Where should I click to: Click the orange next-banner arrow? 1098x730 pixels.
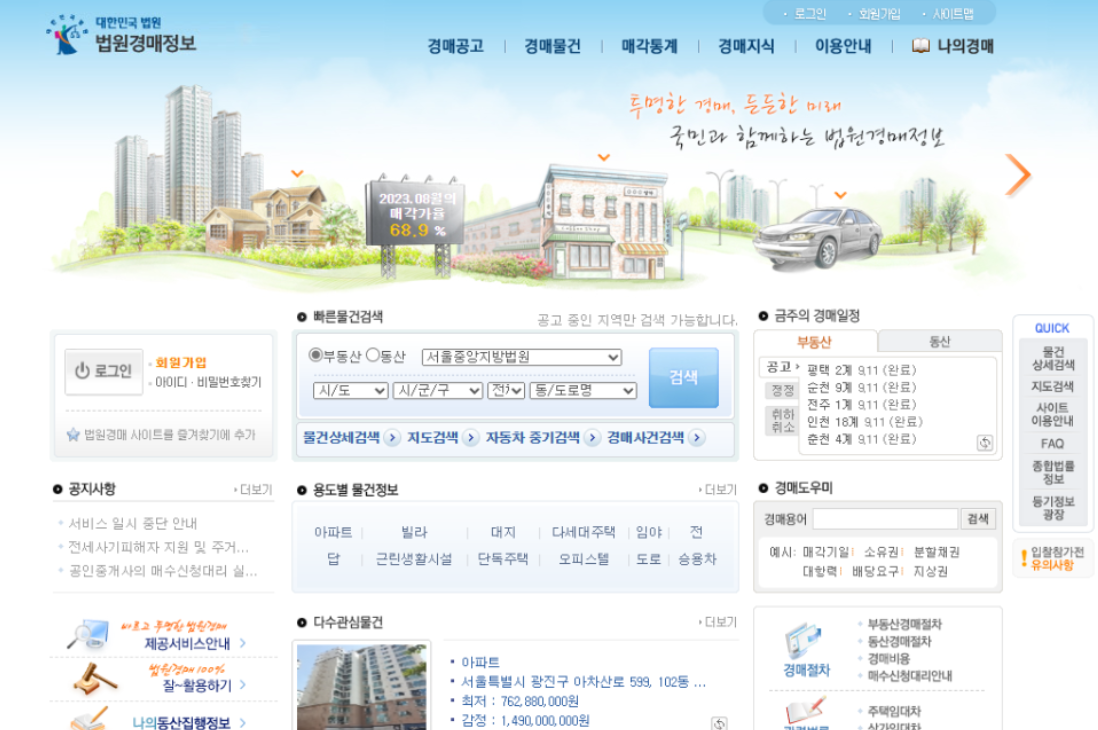click(x=1017, y=174)
